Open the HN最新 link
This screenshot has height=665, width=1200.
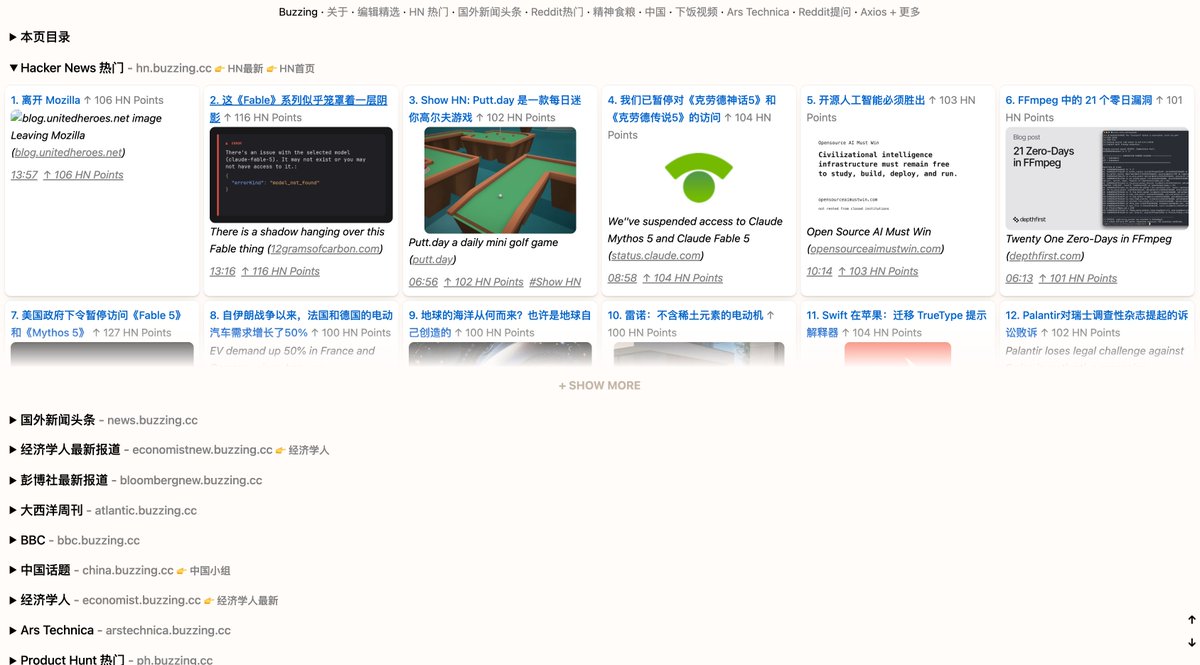(x=245, y=69)
